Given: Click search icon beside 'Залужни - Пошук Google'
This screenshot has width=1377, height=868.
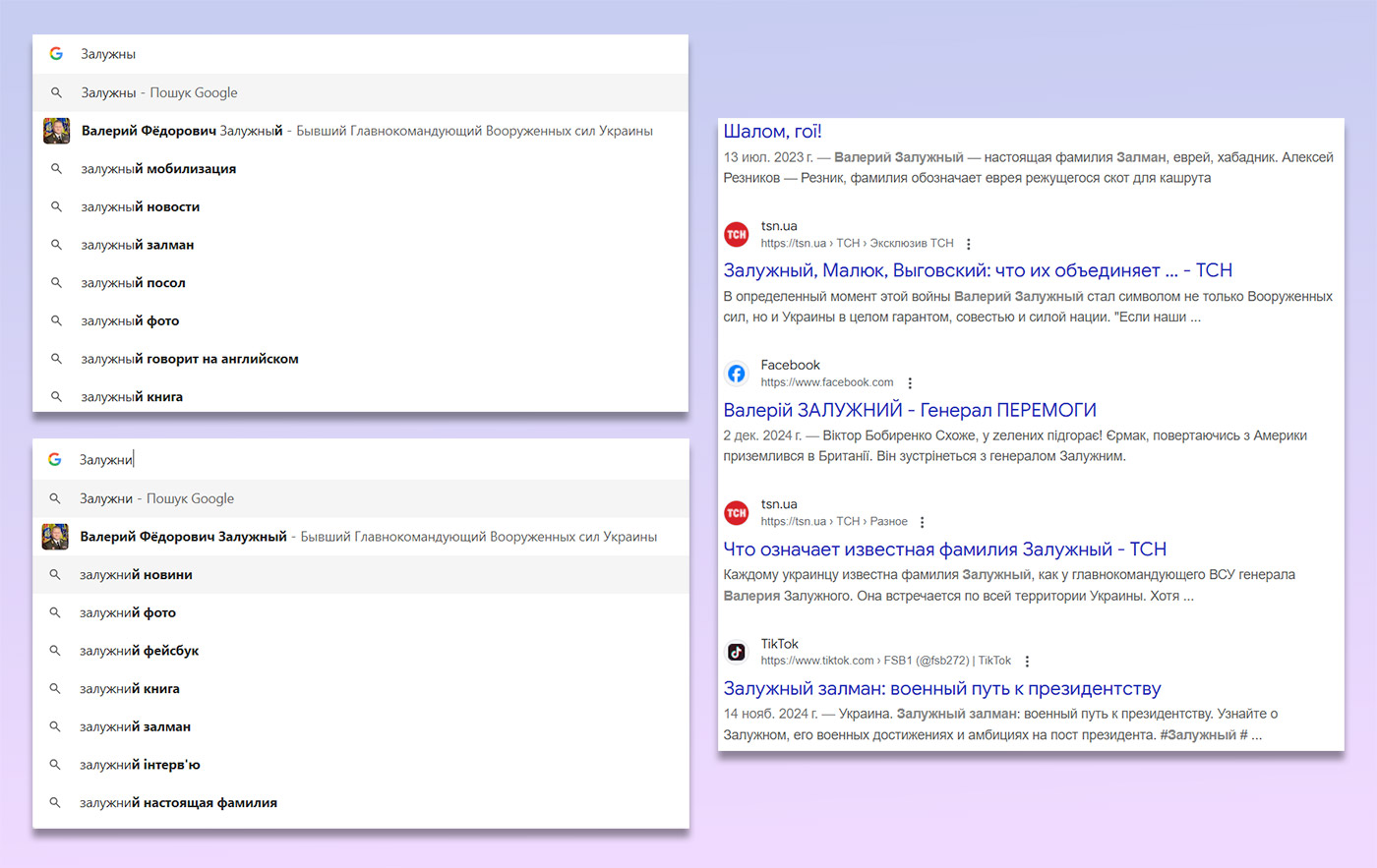Looking at the screenshot, I should [55, 498].
